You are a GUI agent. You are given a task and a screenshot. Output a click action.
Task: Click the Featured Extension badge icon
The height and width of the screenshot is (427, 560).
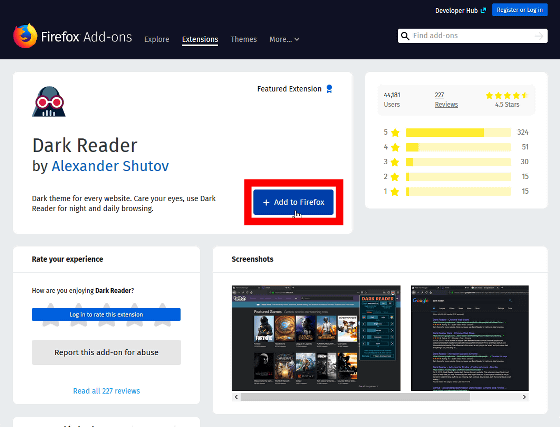point(329,89)
